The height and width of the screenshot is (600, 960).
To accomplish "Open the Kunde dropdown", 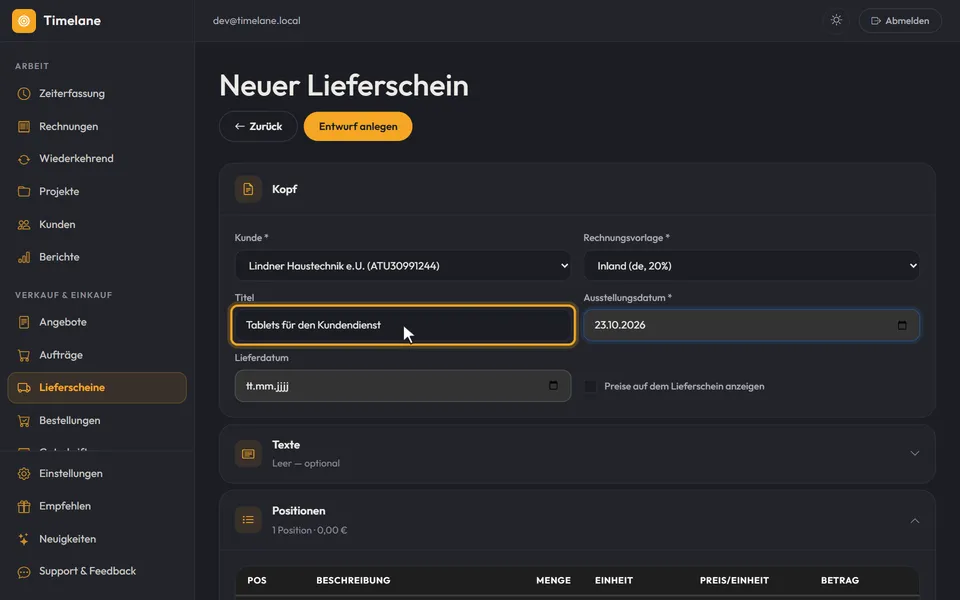I will (403, 266).
